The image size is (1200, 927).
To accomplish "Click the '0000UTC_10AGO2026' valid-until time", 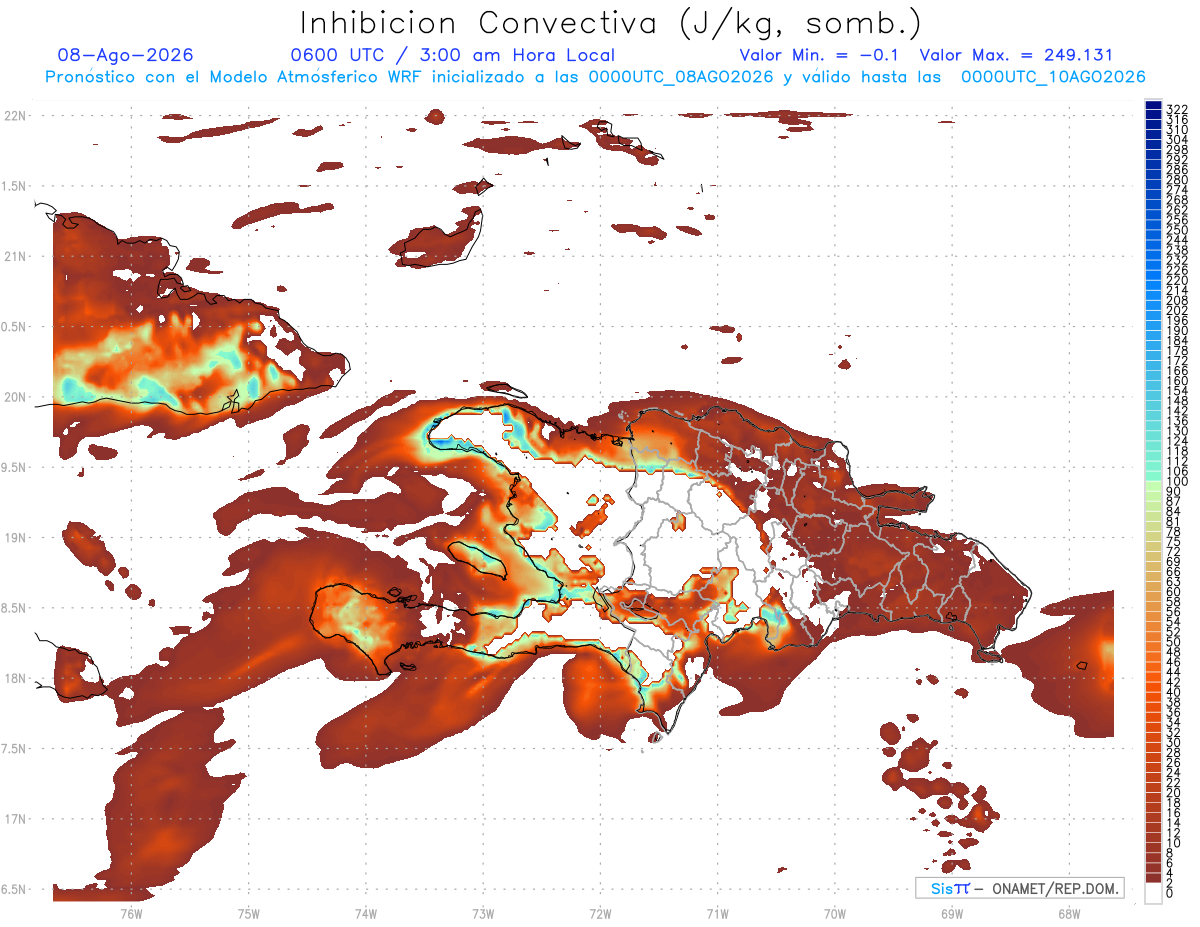I will pyautogui.click(x=1053, y=77).
